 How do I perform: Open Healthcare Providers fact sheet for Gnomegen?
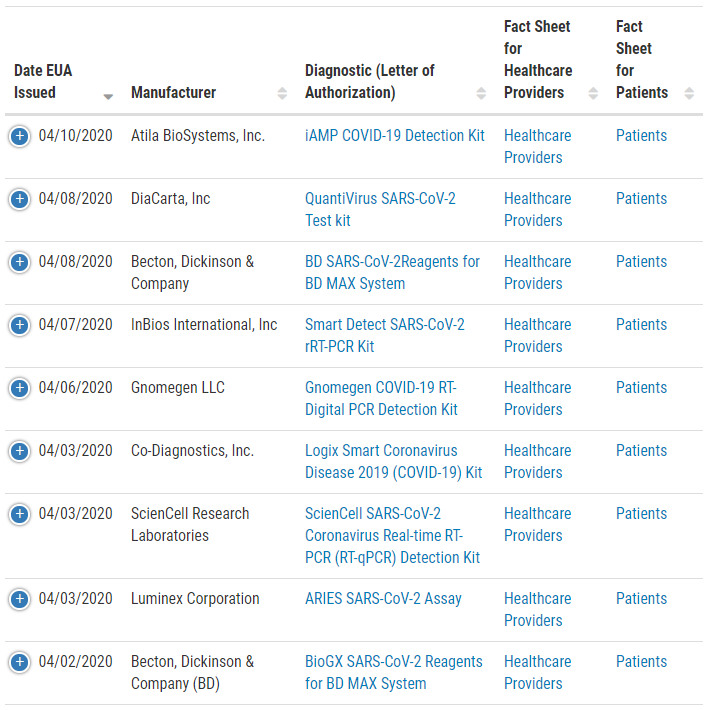point(537,398)
